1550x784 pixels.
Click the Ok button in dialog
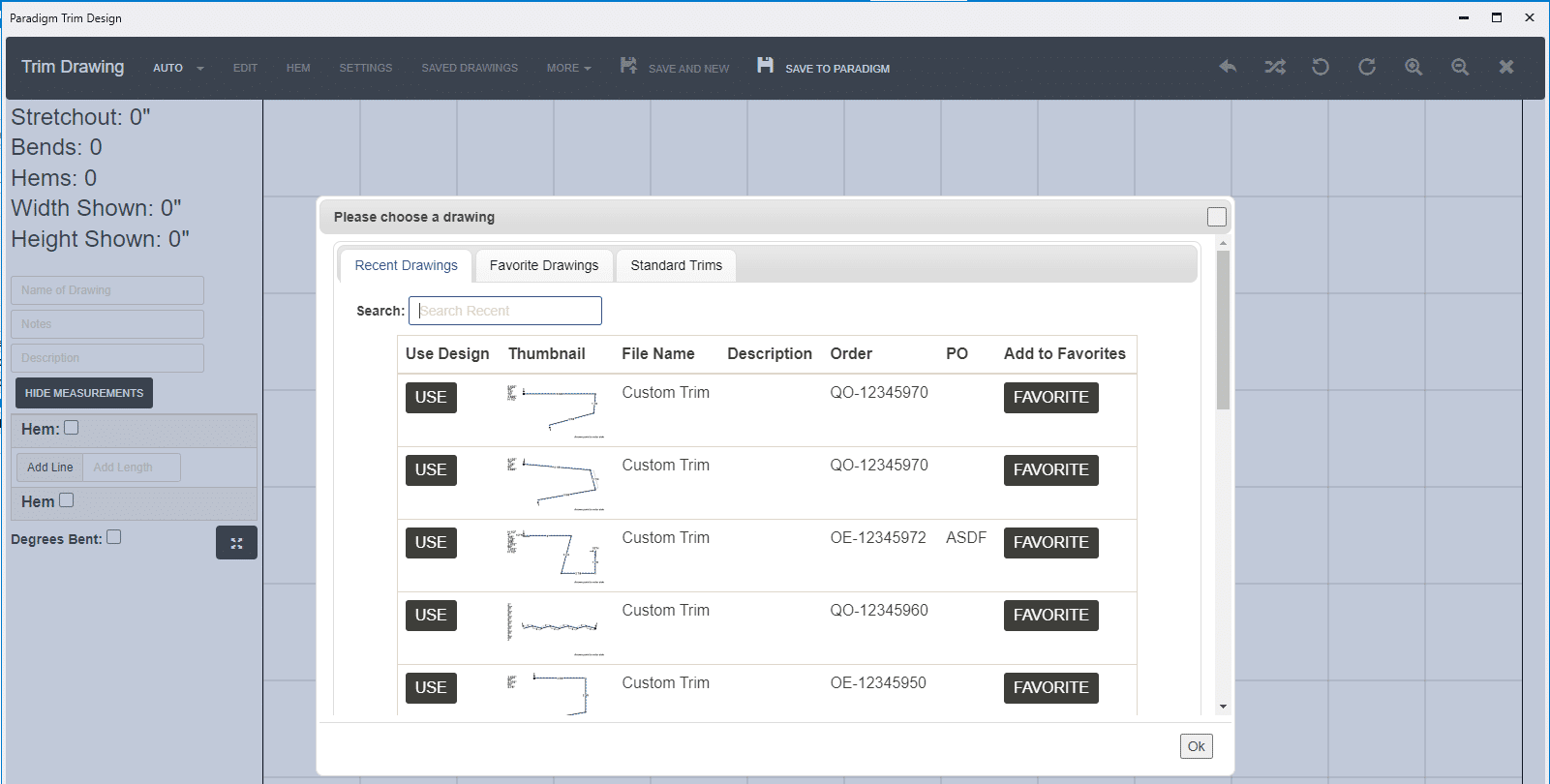pyautogui.click(x=1197, y=746)
